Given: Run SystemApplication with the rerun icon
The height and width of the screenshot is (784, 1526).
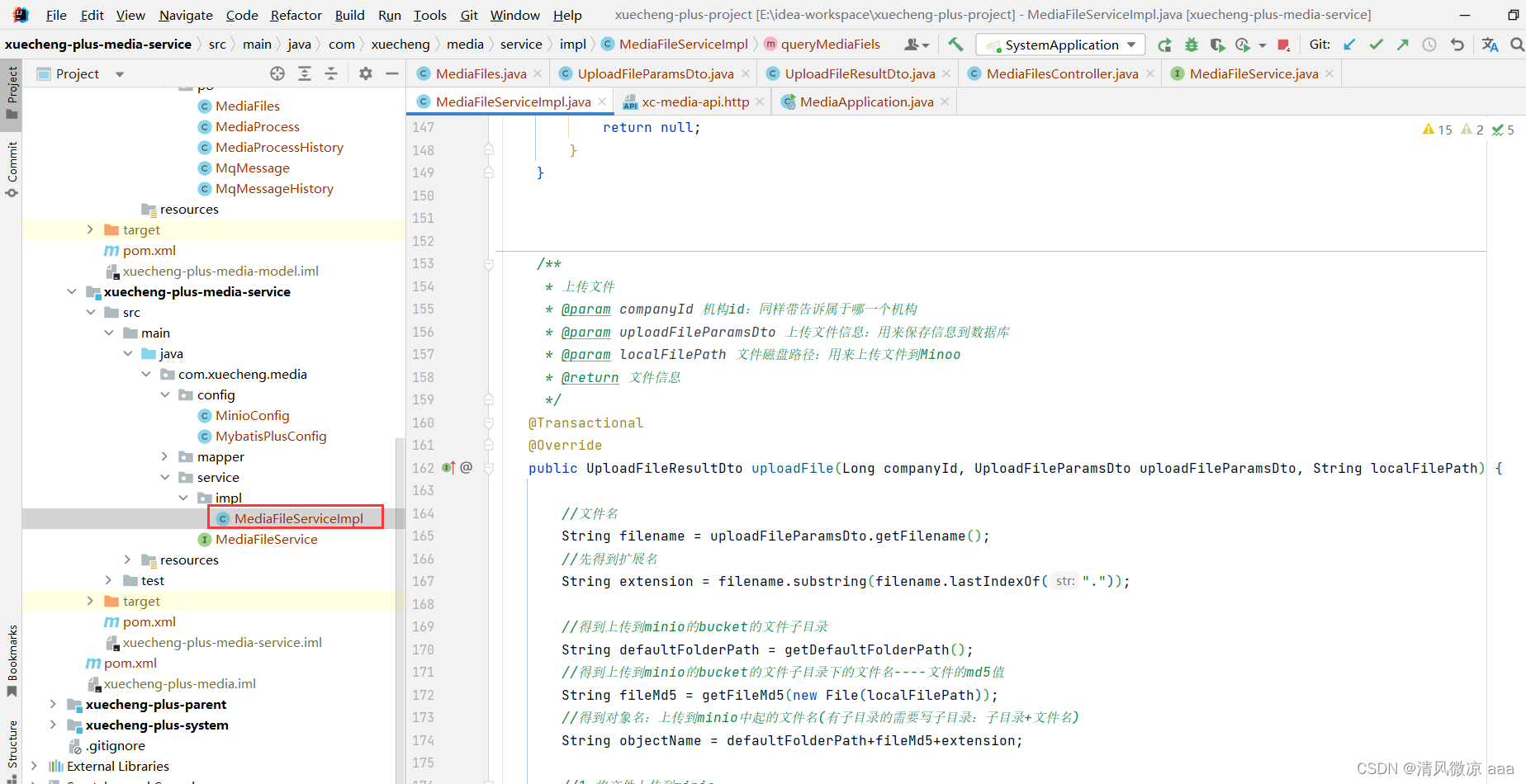Looking at the screenshot, I should tap(1164, 45).
